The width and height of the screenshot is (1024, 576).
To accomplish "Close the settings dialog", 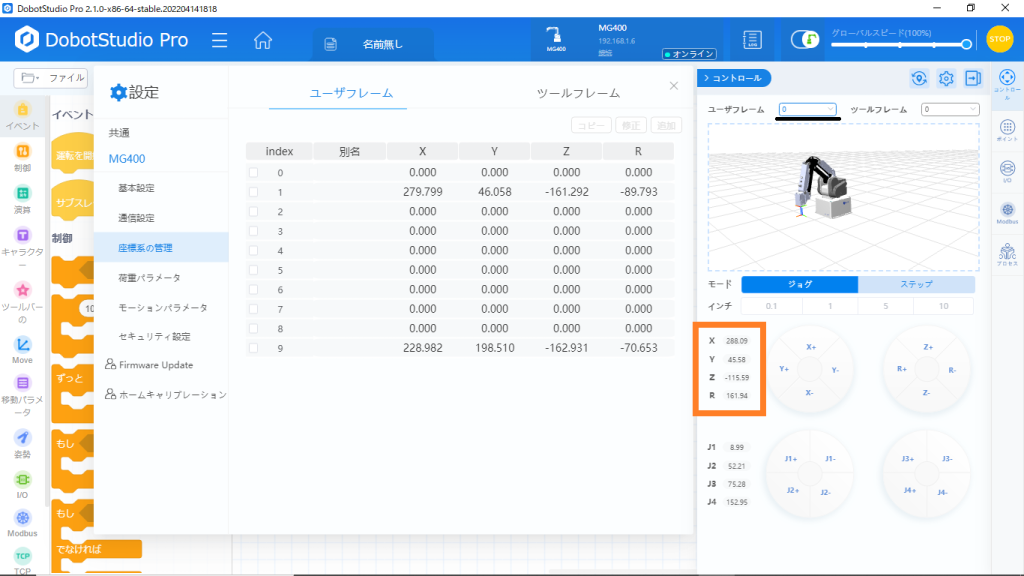I will coord(674,86).
